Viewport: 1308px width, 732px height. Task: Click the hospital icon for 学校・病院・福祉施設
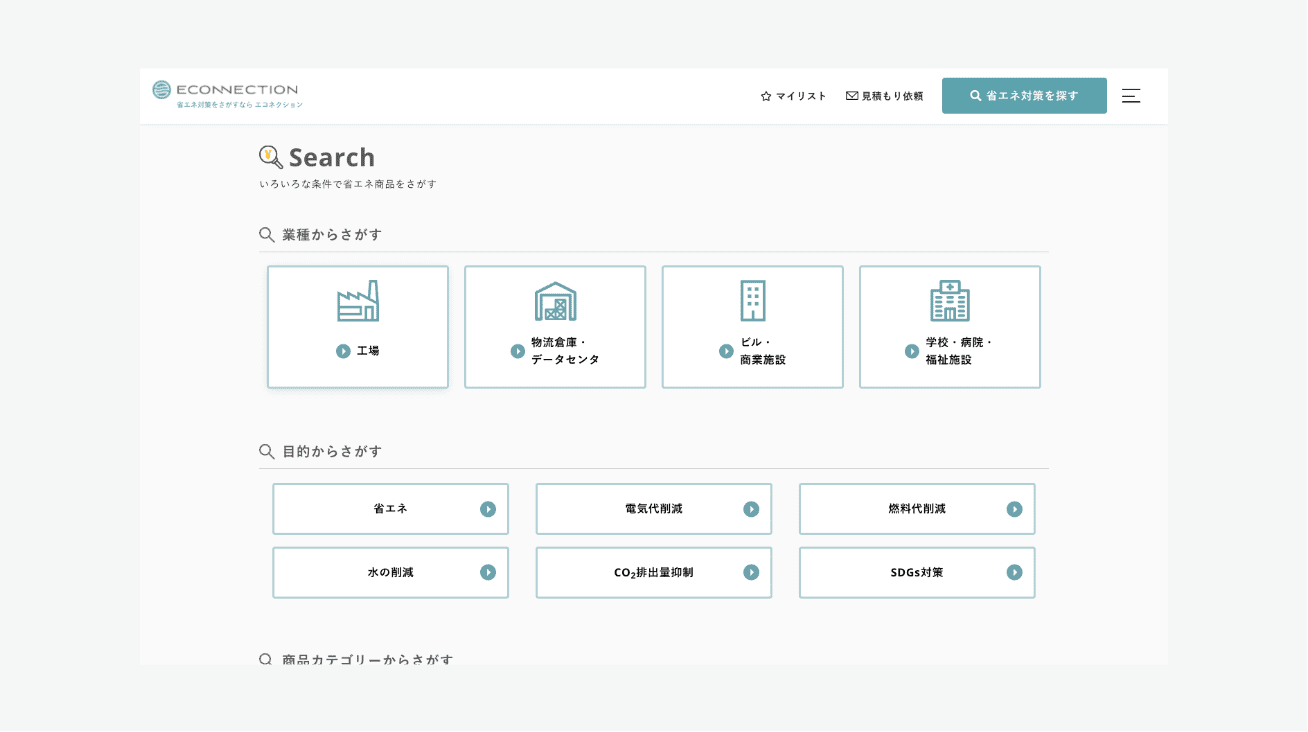950,301
